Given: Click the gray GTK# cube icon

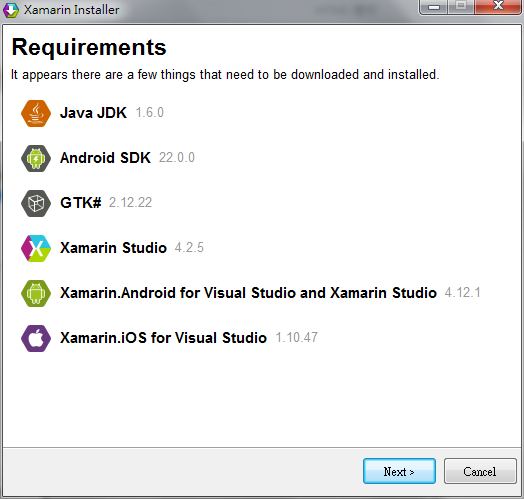Looking at the screenshot, I should 36,203.
